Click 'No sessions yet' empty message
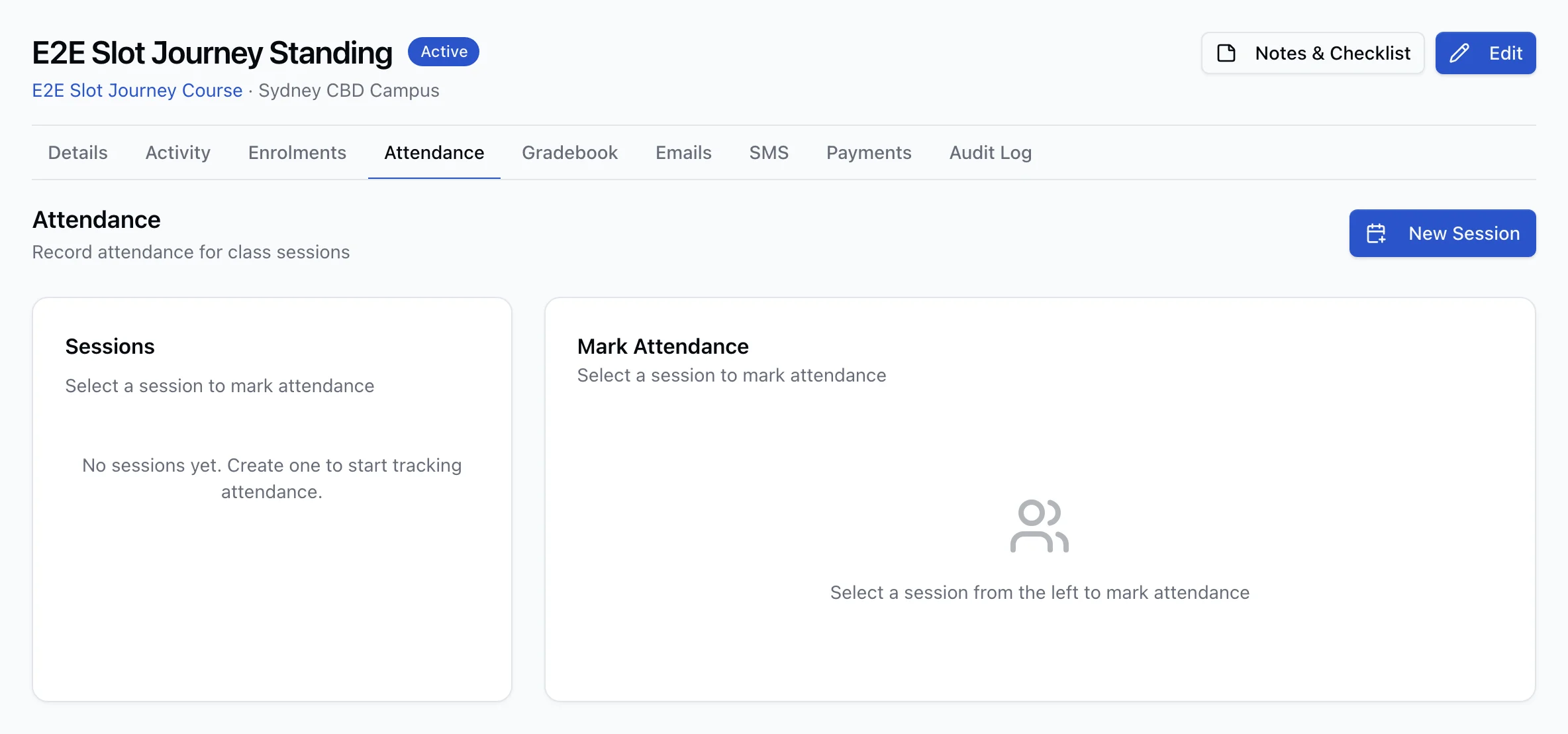The width and height of the screenshot is (1568, 734). point(271,478)
